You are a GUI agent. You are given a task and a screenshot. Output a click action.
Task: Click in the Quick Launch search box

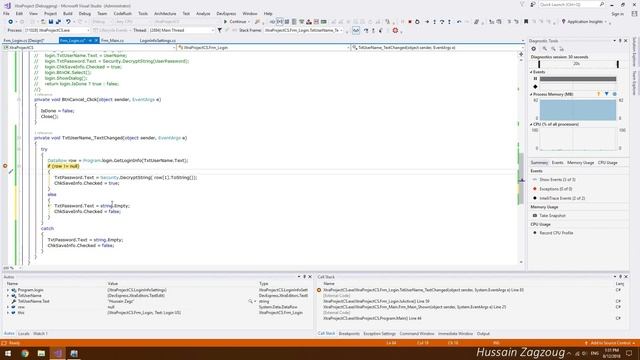pos(571,4)
